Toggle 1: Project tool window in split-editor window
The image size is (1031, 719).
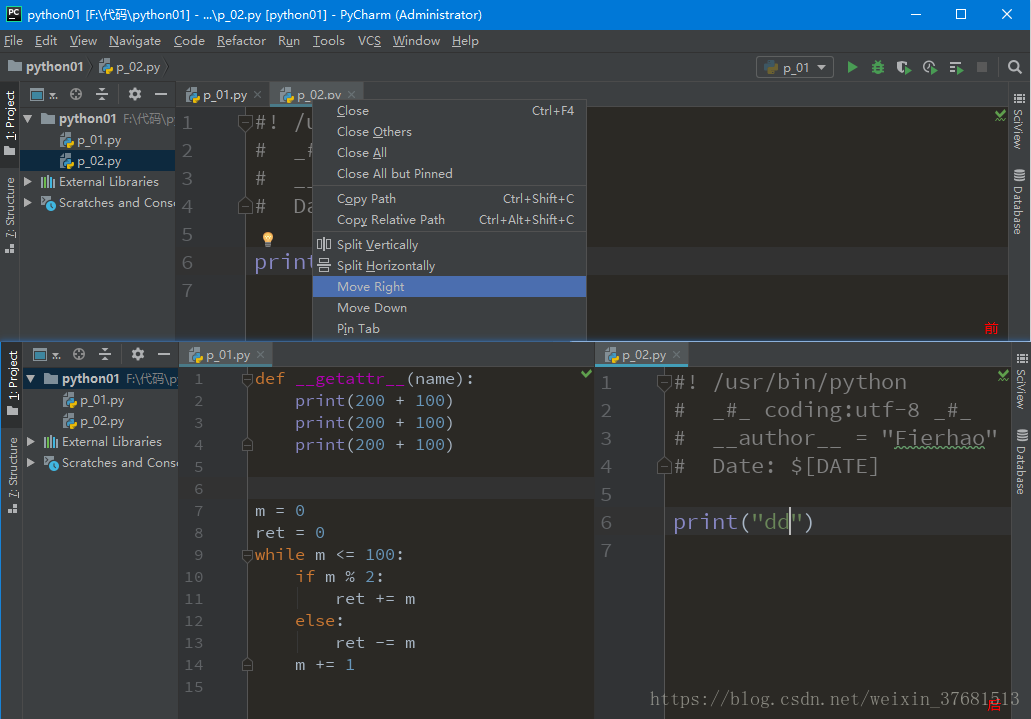[x=12, y=384]
